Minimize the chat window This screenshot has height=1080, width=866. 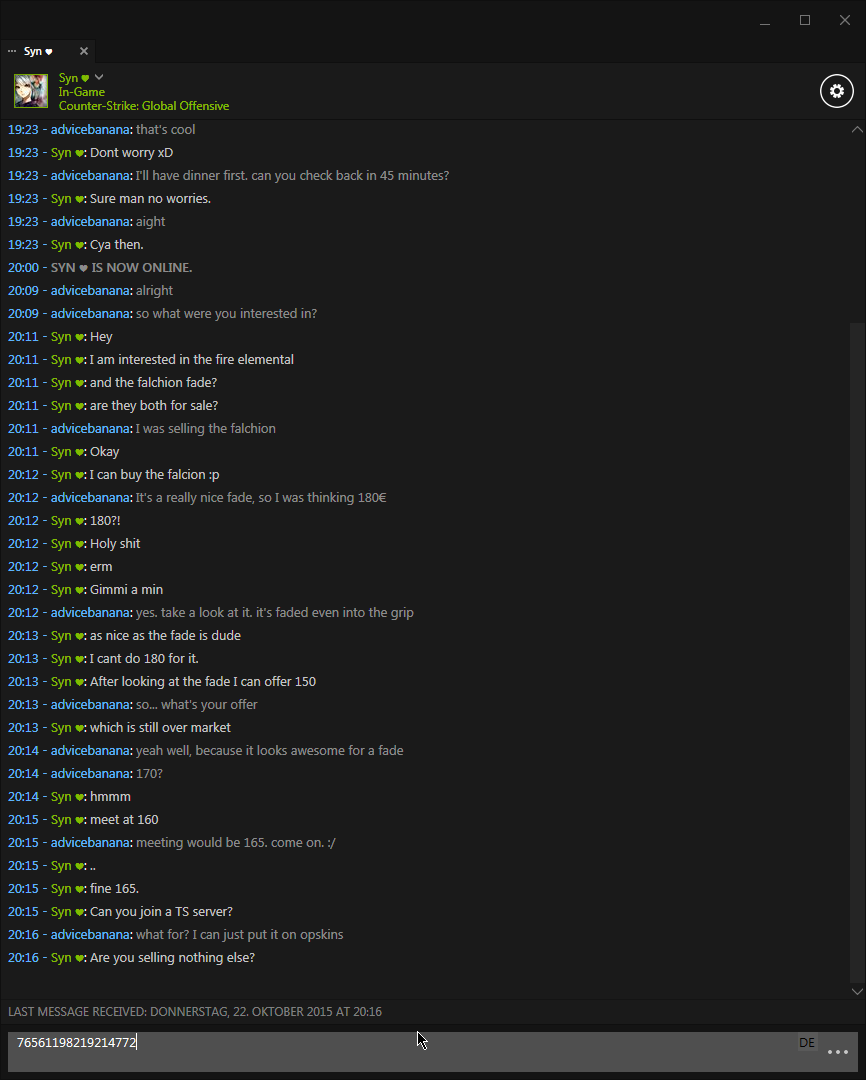point(765,21)
